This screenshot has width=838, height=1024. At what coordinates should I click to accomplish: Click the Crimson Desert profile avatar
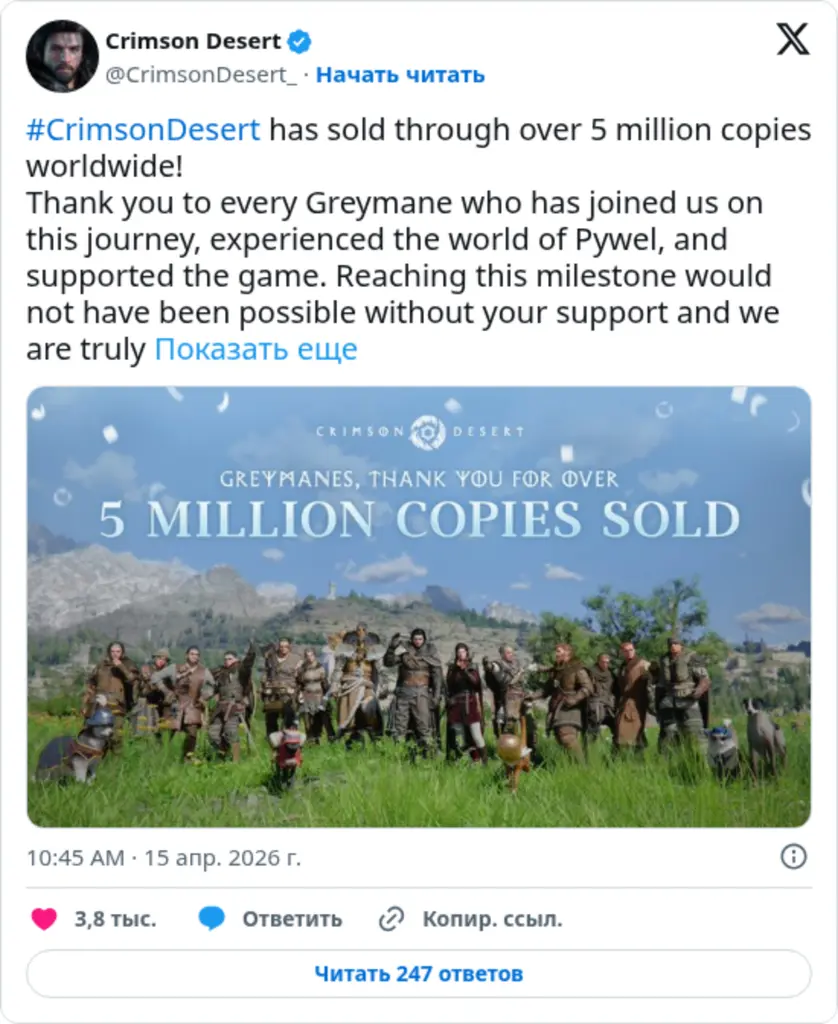[62, 58]
